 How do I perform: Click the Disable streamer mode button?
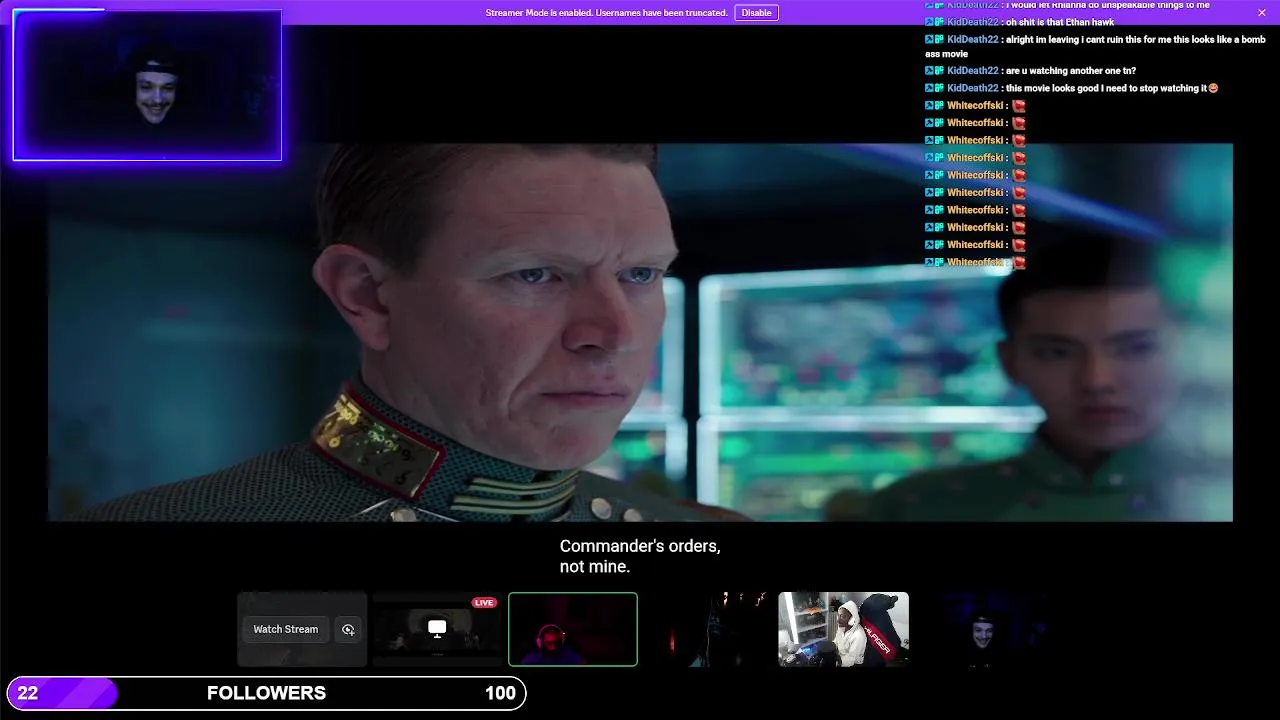(x=756, y=13)
